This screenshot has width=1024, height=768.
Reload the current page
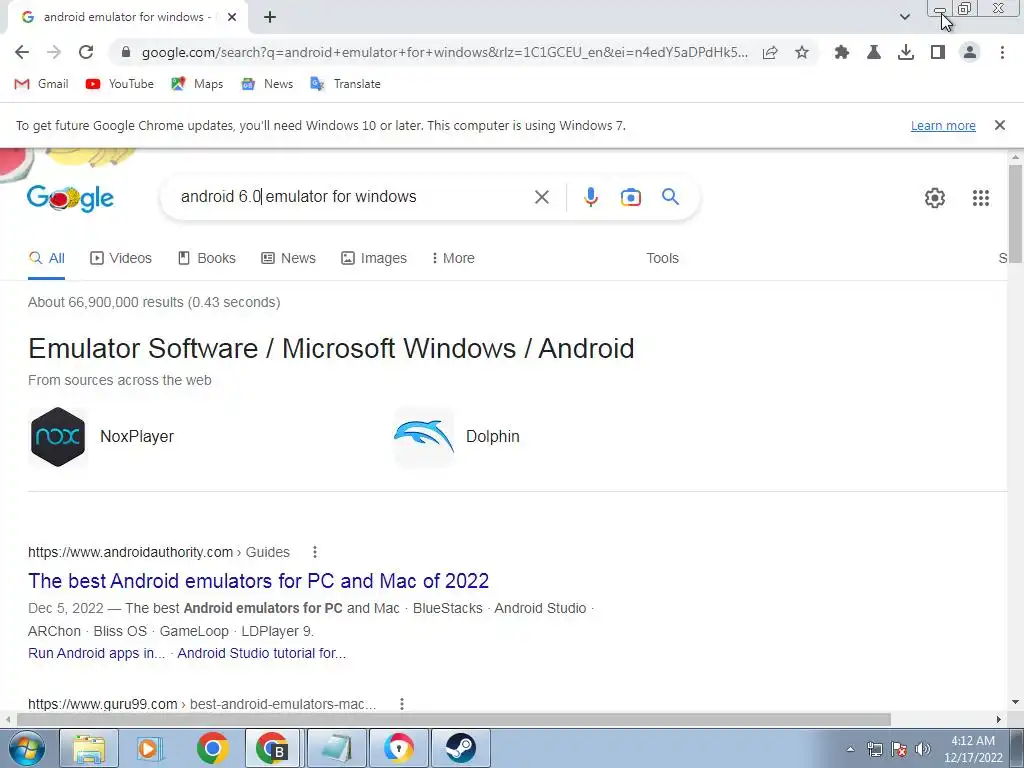pyautogui.click(x=86, y=52)
